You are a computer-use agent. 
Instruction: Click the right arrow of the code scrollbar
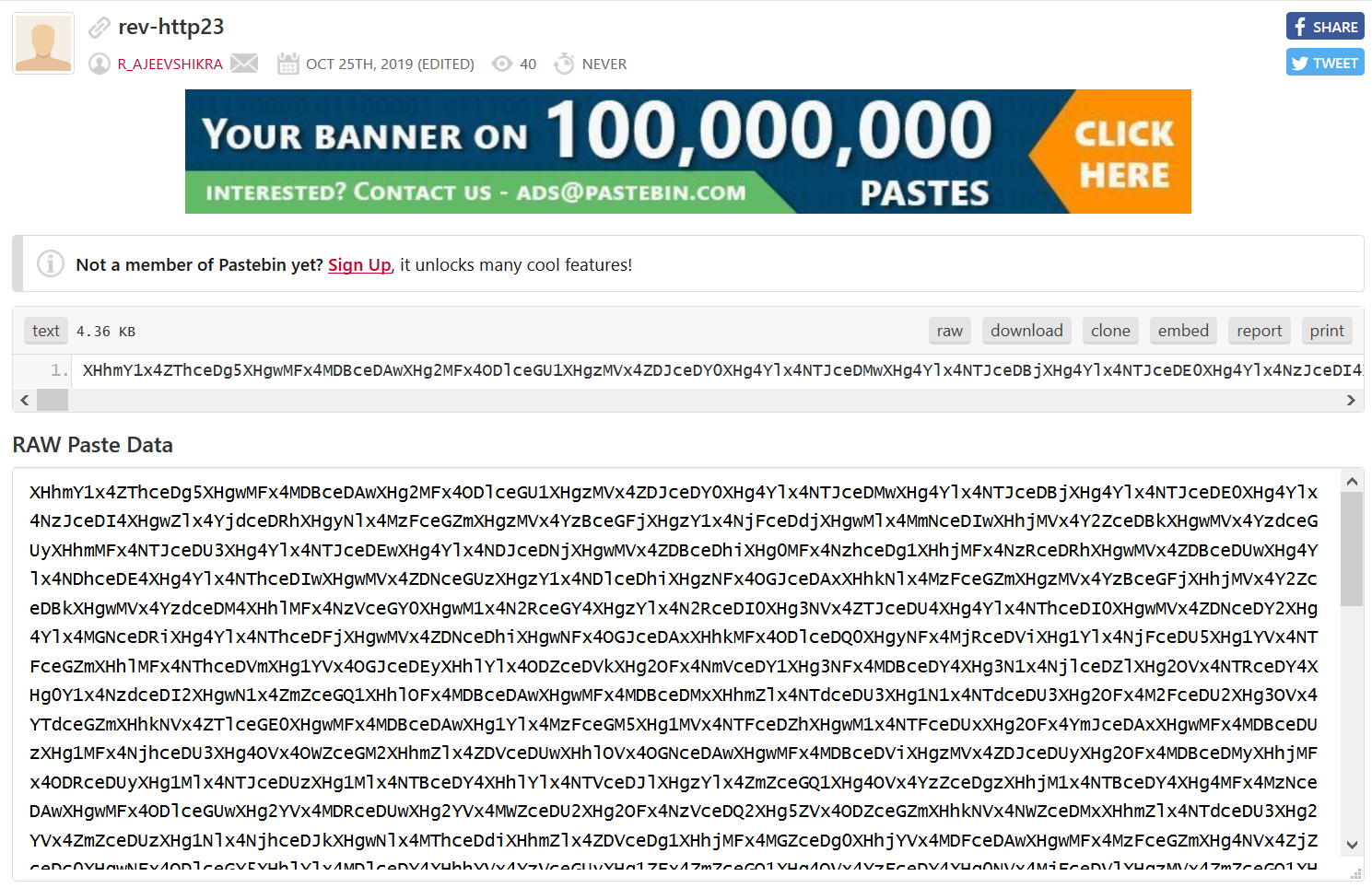click(x=1351, y=400)
